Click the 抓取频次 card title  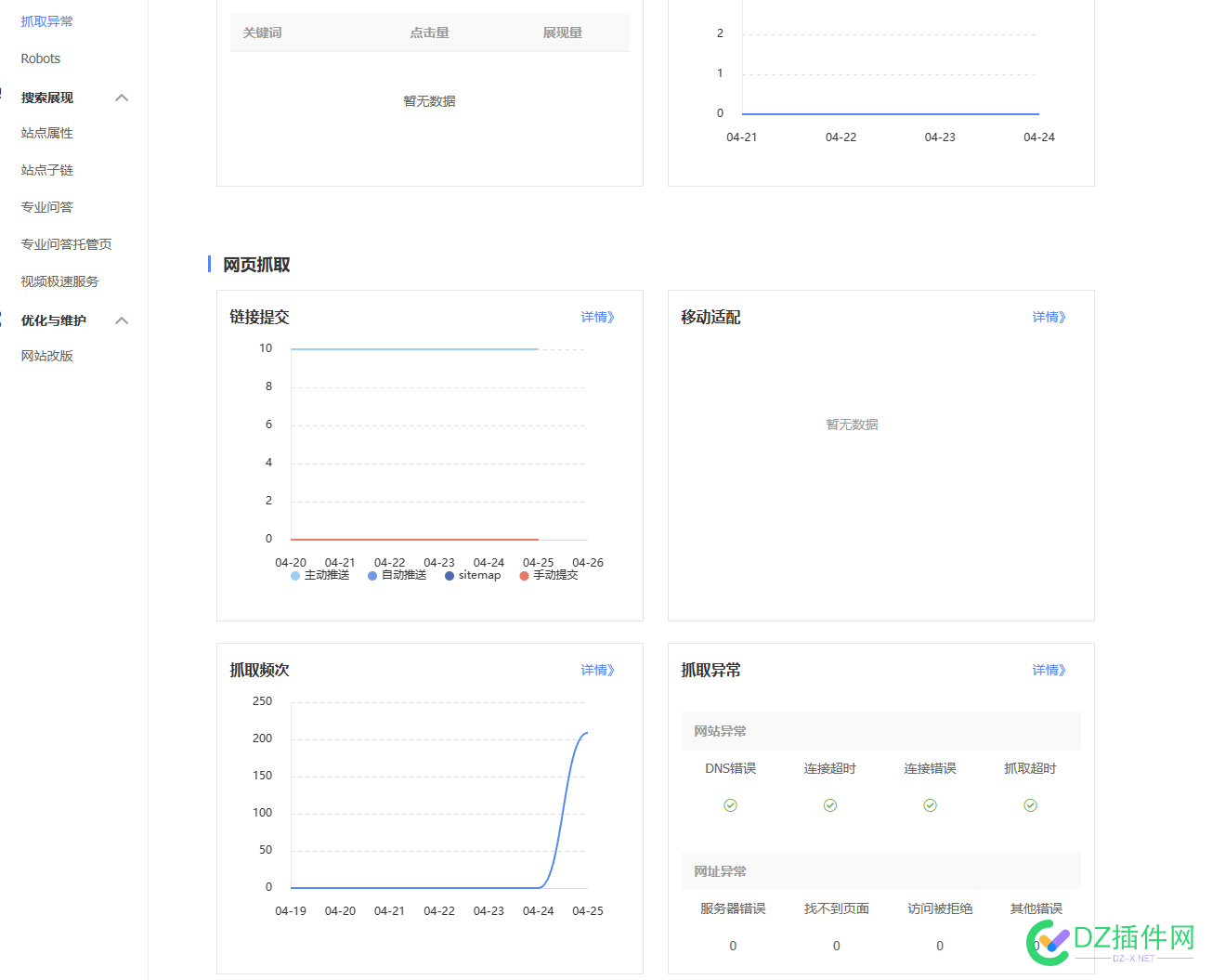coord(260,670)
